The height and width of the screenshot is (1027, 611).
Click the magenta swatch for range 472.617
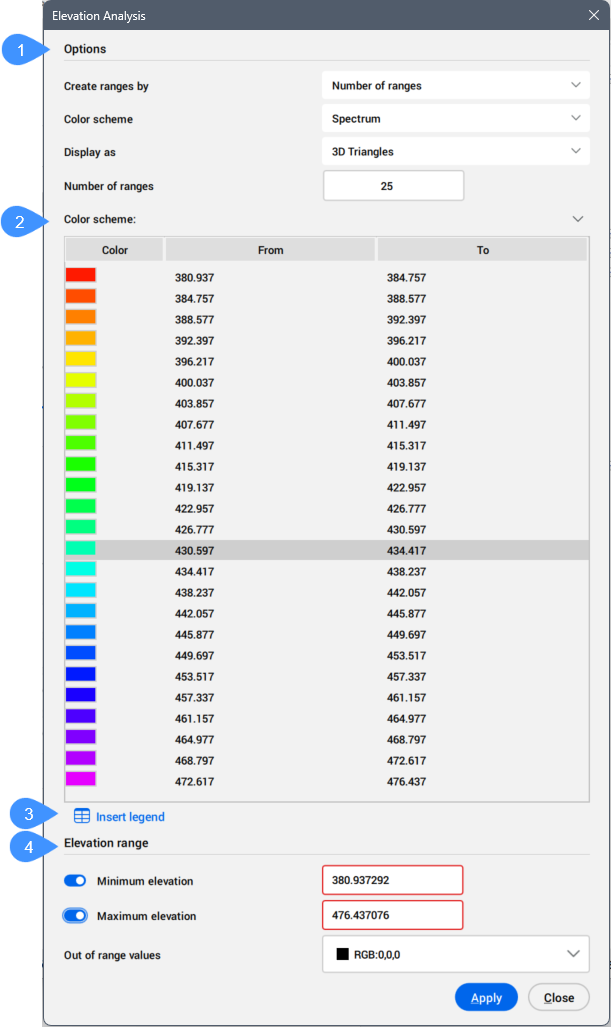81,779
